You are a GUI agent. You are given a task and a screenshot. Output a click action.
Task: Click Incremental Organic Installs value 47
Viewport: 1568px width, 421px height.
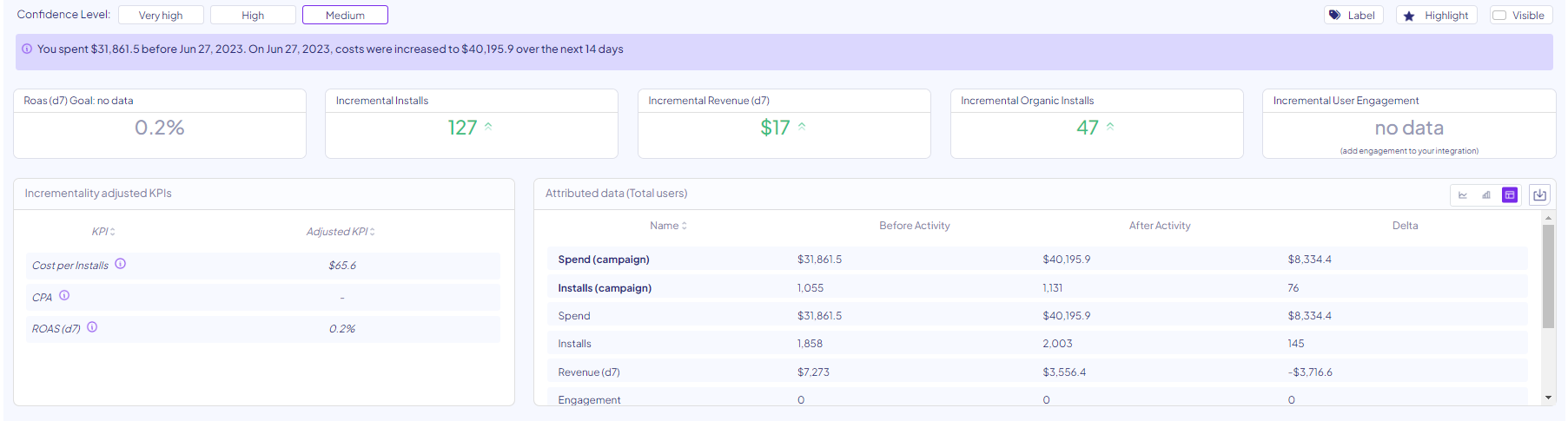coord(1088,128)
